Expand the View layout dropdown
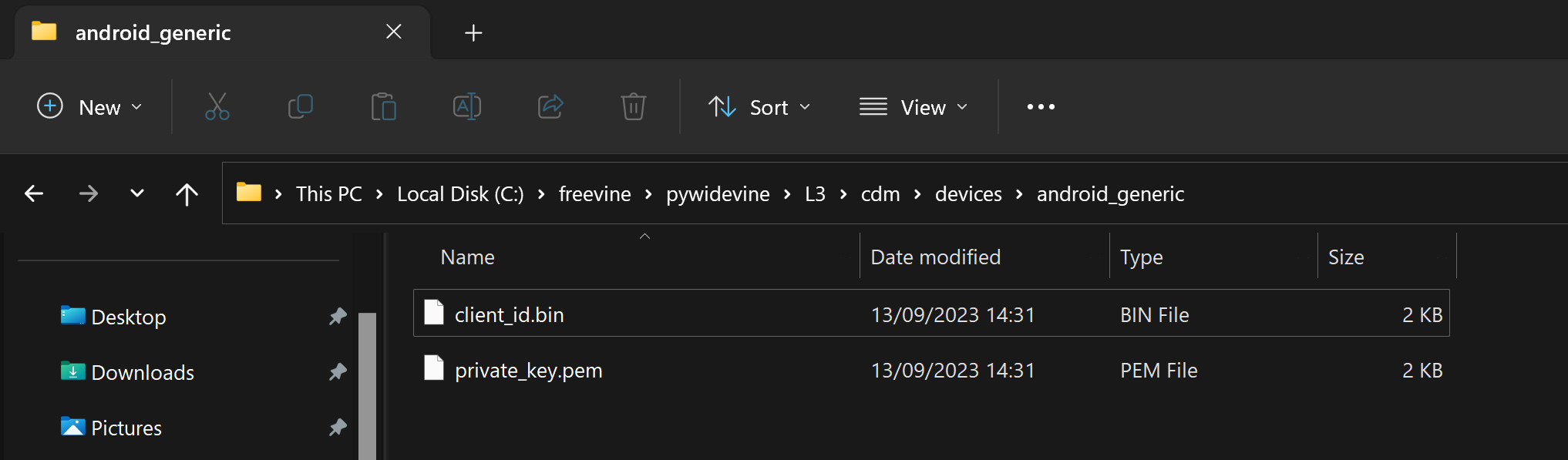Image resolution: width=1568 pixels, height=460 pixels. point(914,106)
